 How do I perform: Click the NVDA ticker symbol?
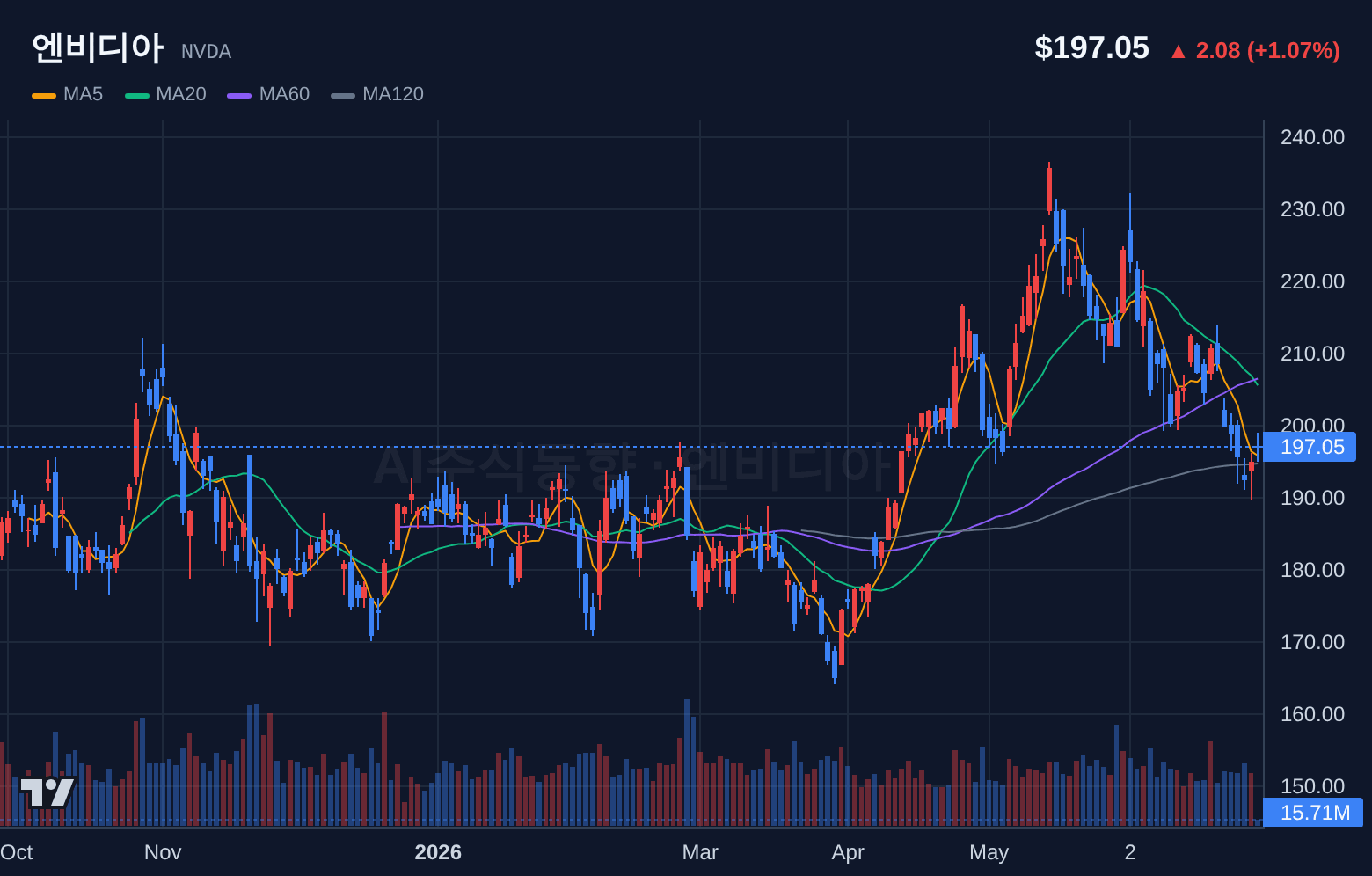pyautogui.click(x=206, y=52)
